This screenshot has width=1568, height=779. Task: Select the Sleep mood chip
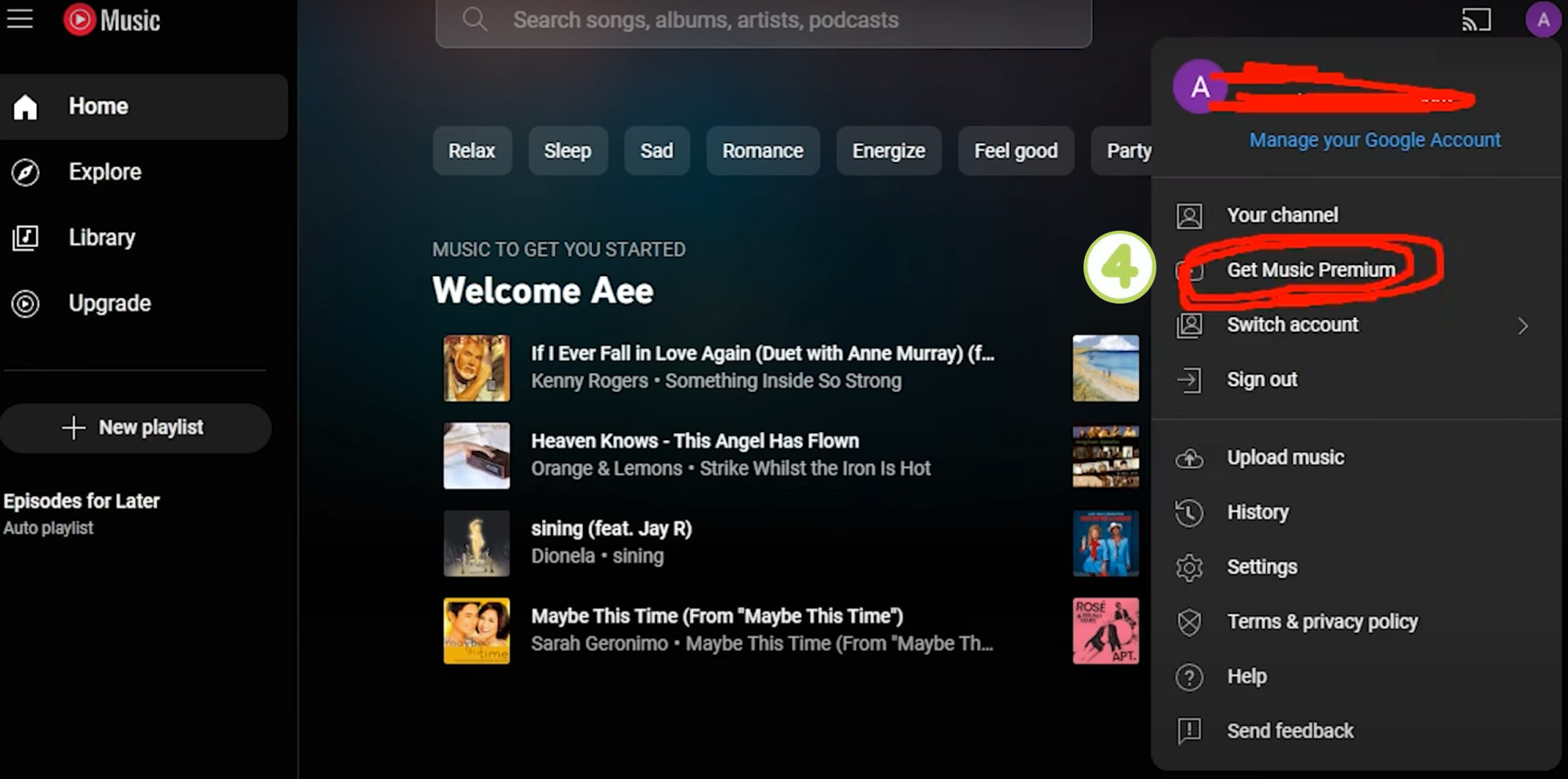point(568,151)
